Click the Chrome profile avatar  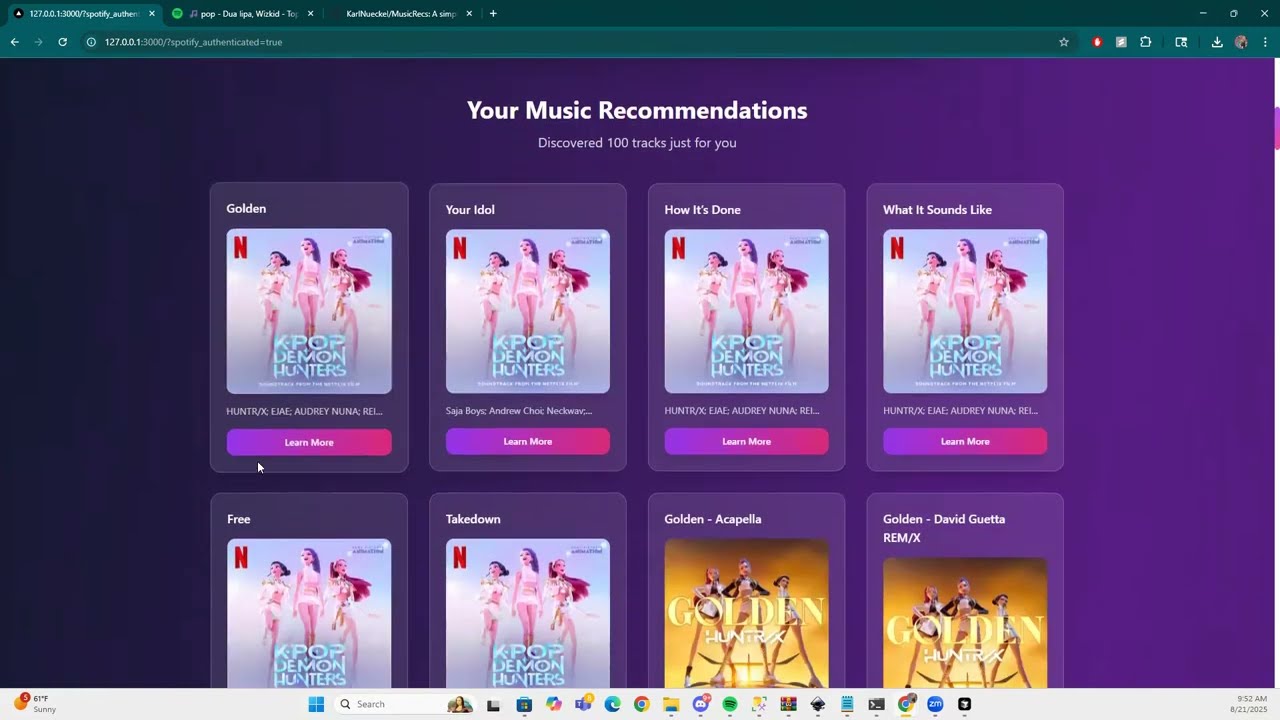[1241, 42]
